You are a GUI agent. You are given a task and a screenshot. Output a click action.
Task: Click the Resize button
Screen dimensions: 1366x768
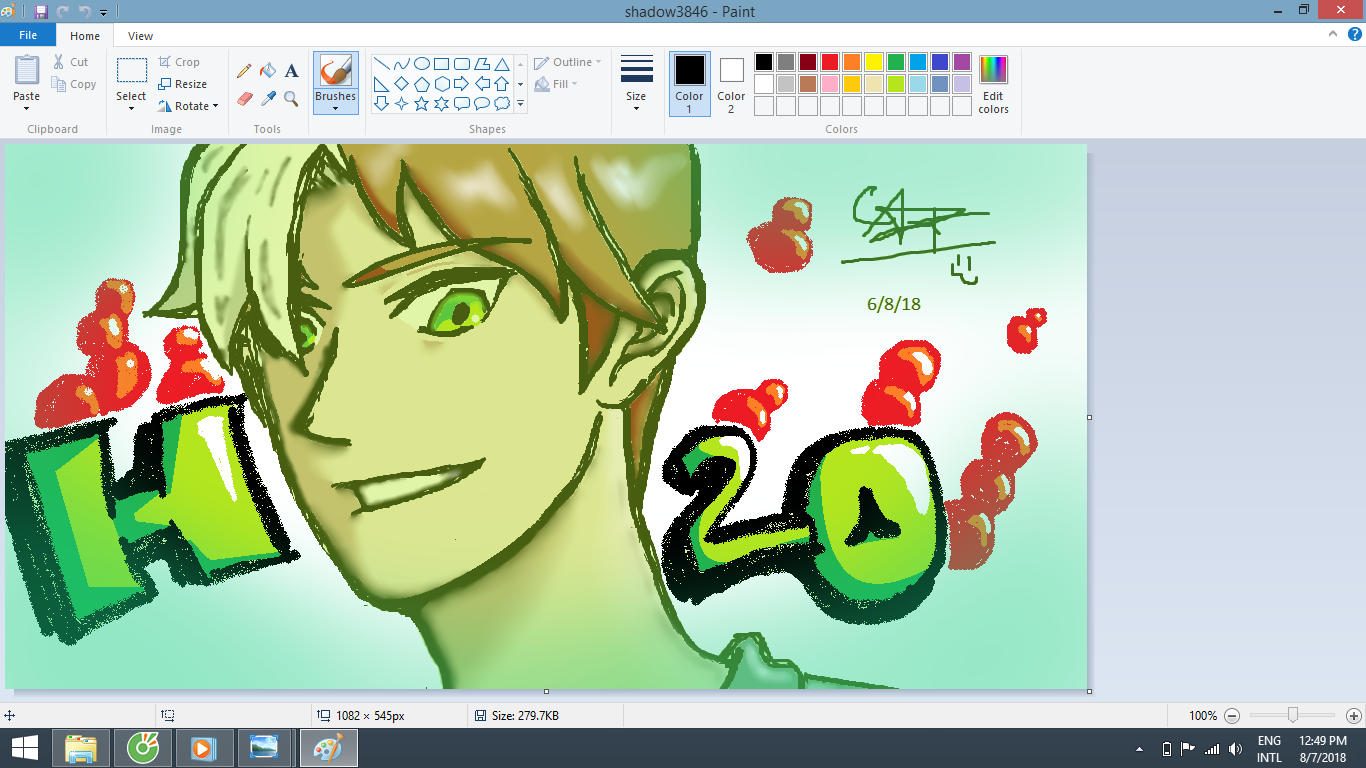tap(183, 84)
